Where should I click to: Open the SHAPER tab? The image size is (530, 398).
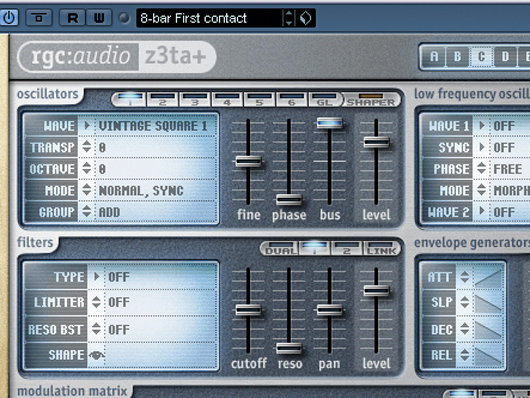point(371,99)
